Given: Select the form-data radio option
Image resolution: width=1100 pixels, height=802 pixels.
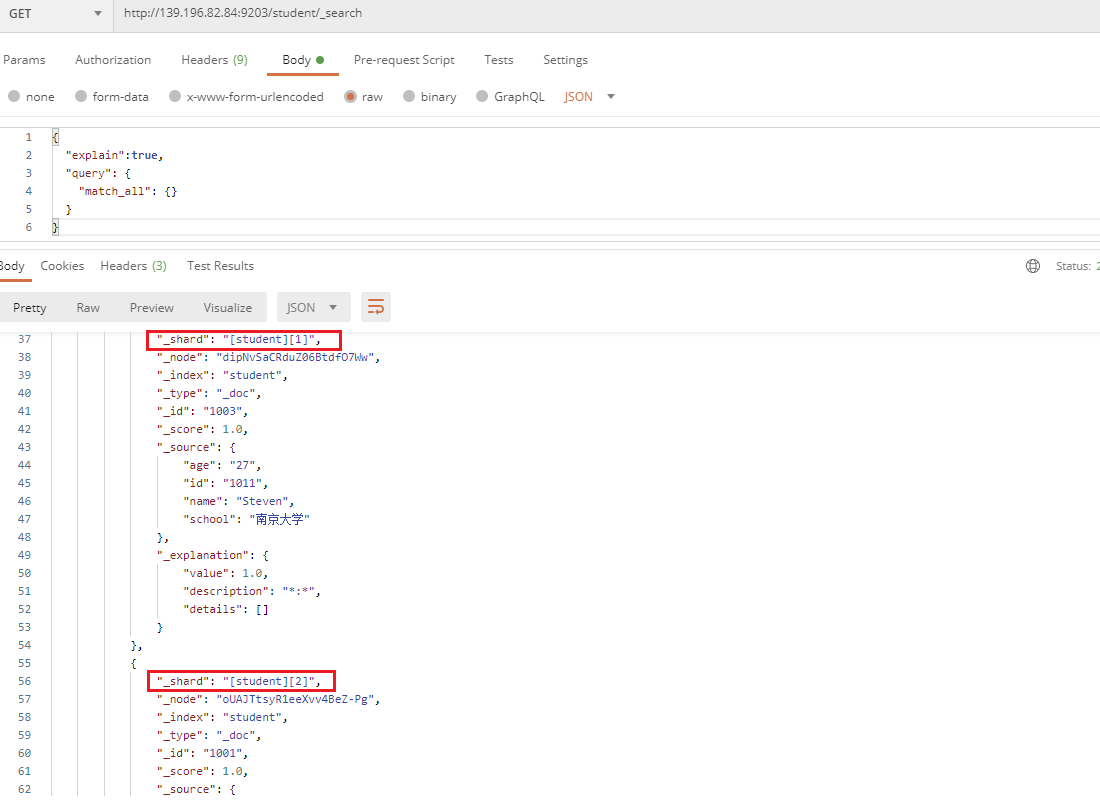Looking at the screenshot, I should tap(81, 96).
